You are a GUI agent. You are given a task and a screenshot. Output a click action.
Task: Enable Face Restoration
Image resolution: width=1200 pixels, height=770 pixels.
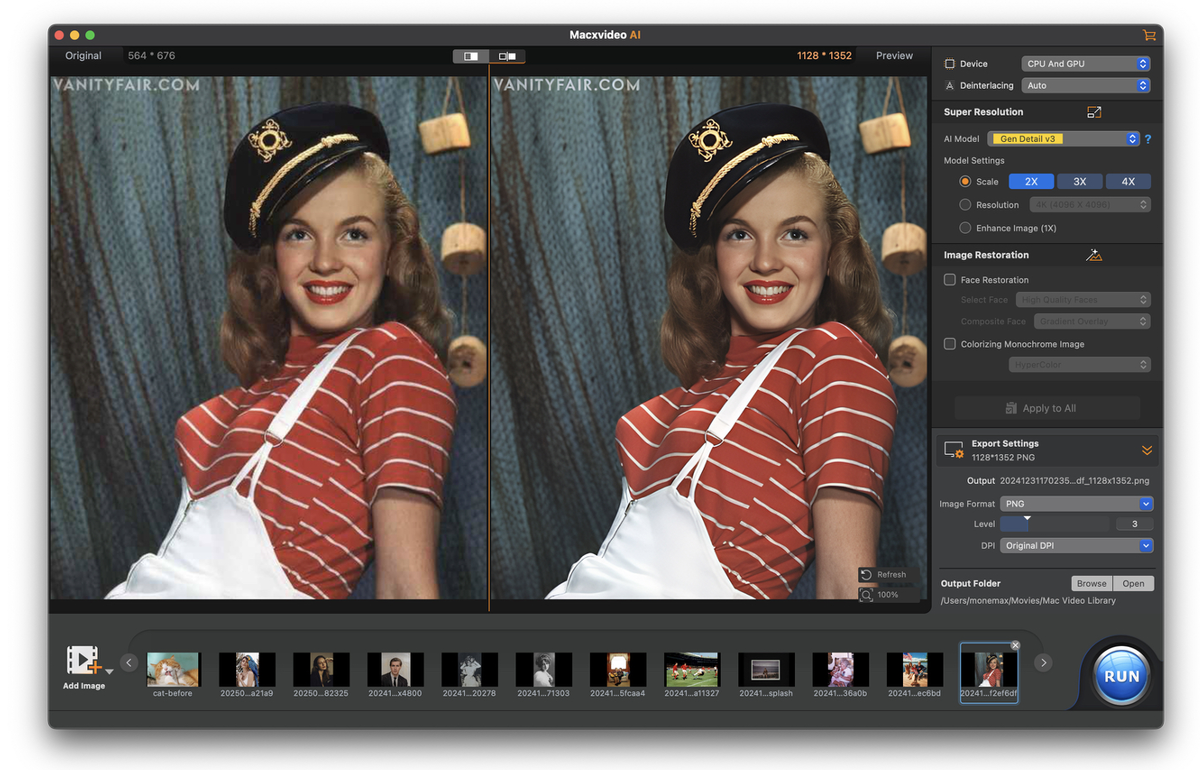[x=947, y=279]
